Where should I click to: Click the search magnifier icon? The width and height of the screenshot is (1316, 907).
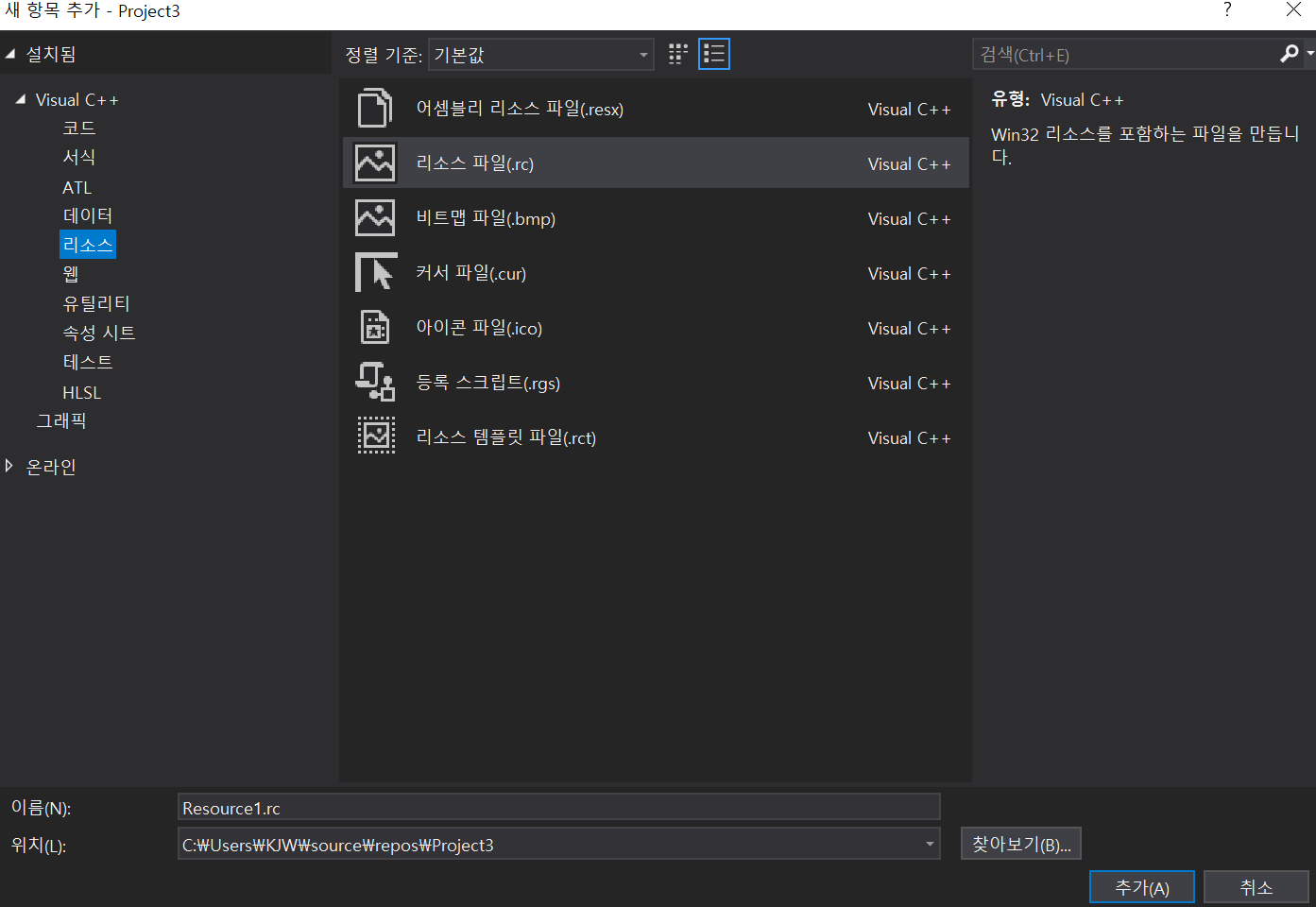click(x=1289, y=54)
